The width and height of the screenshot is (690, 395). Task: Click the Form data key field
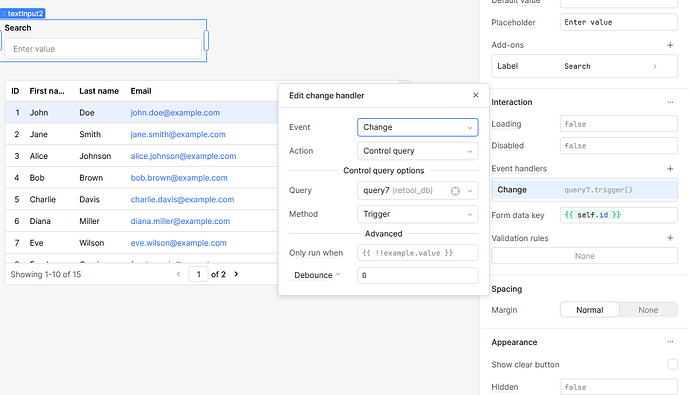pos(618,215)
